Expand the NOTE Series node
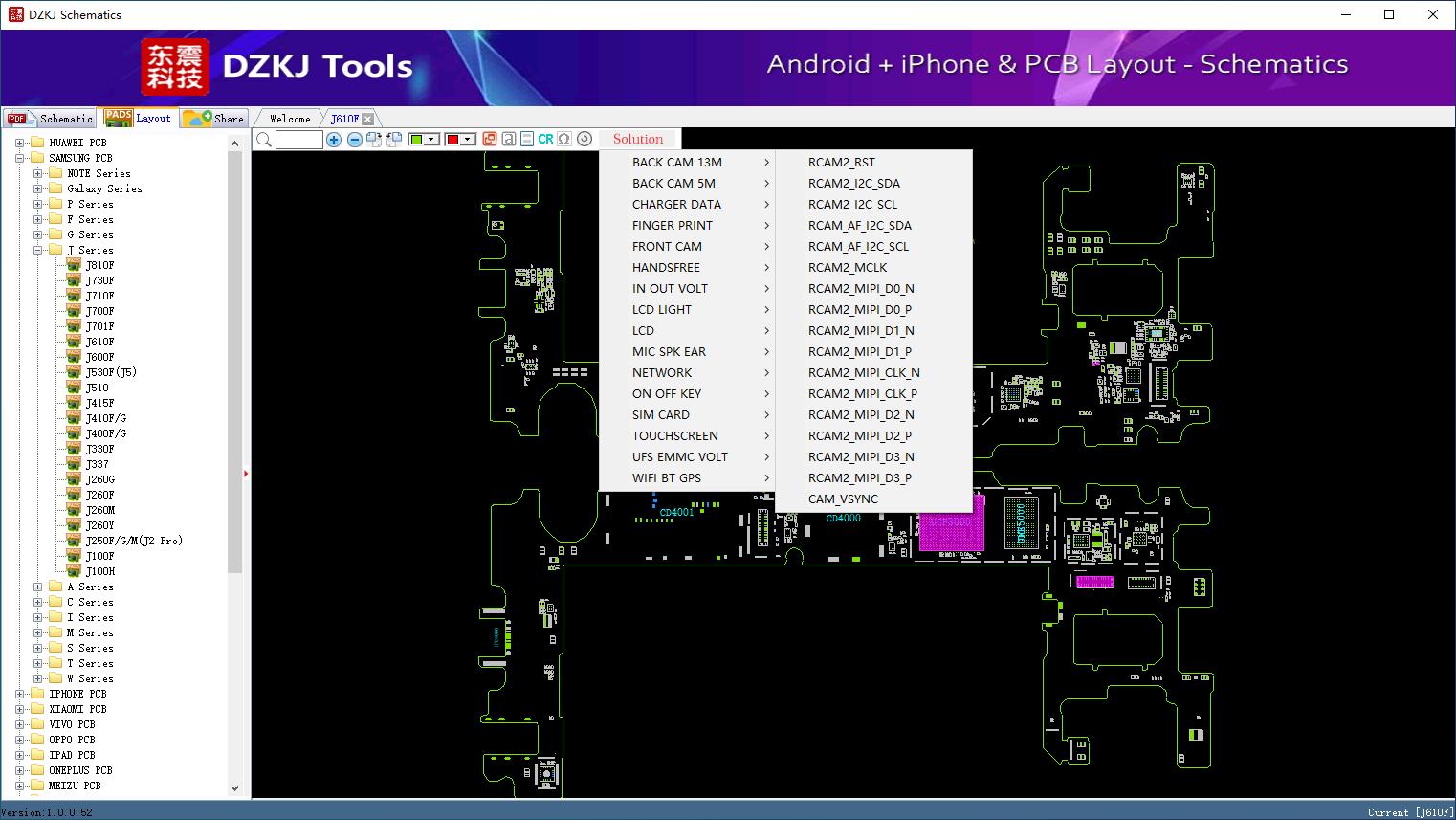 [x=38, y=173]
